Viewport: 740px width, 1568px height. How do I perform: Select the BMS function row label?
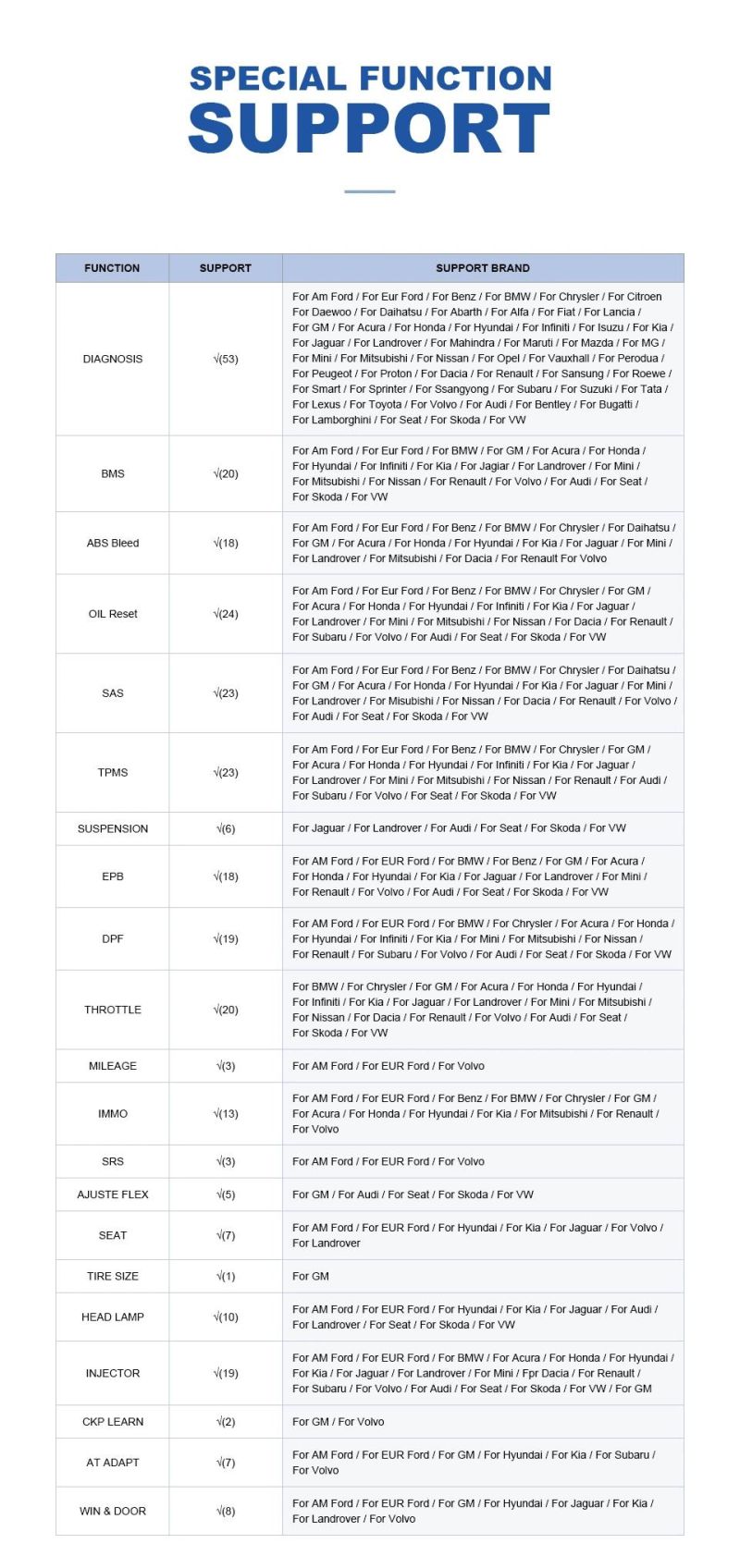pyautogui.click(x=113, y=473)
